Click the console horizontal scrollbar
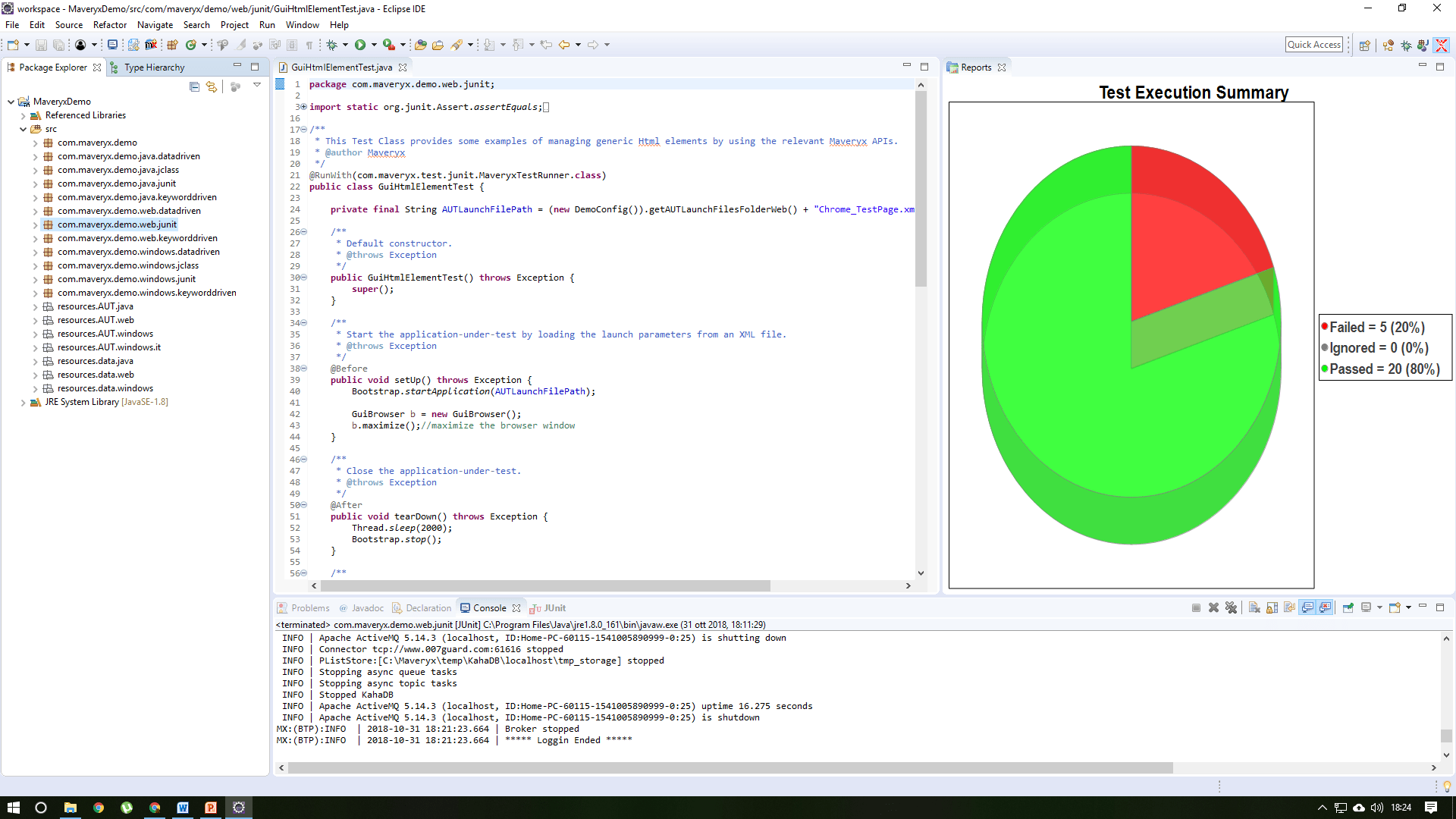The width and height of the screenshot is (1456, 819). [x=730, y=767]
